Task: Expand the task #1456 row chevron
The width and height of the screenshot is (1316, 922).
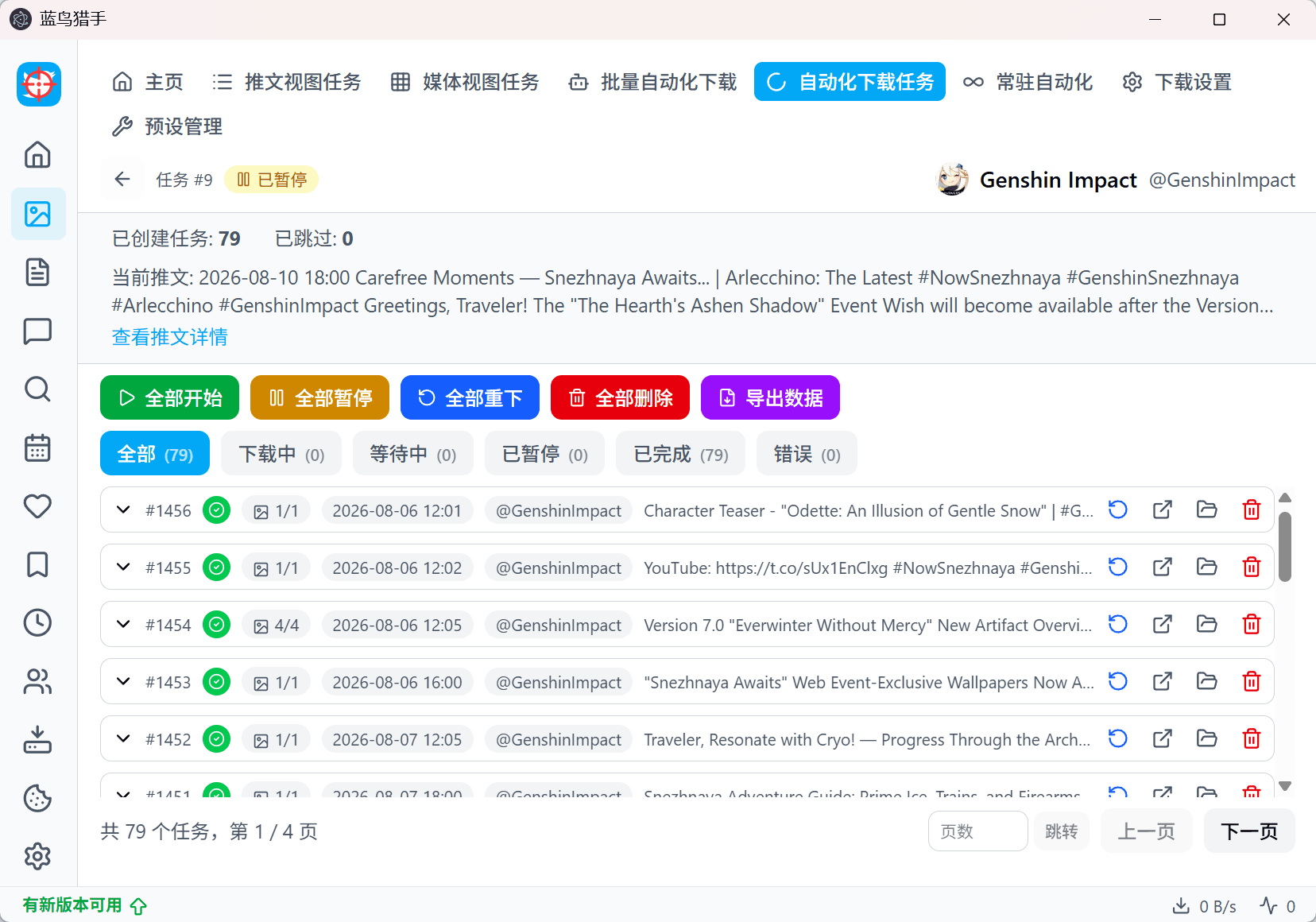Action: 123,509
